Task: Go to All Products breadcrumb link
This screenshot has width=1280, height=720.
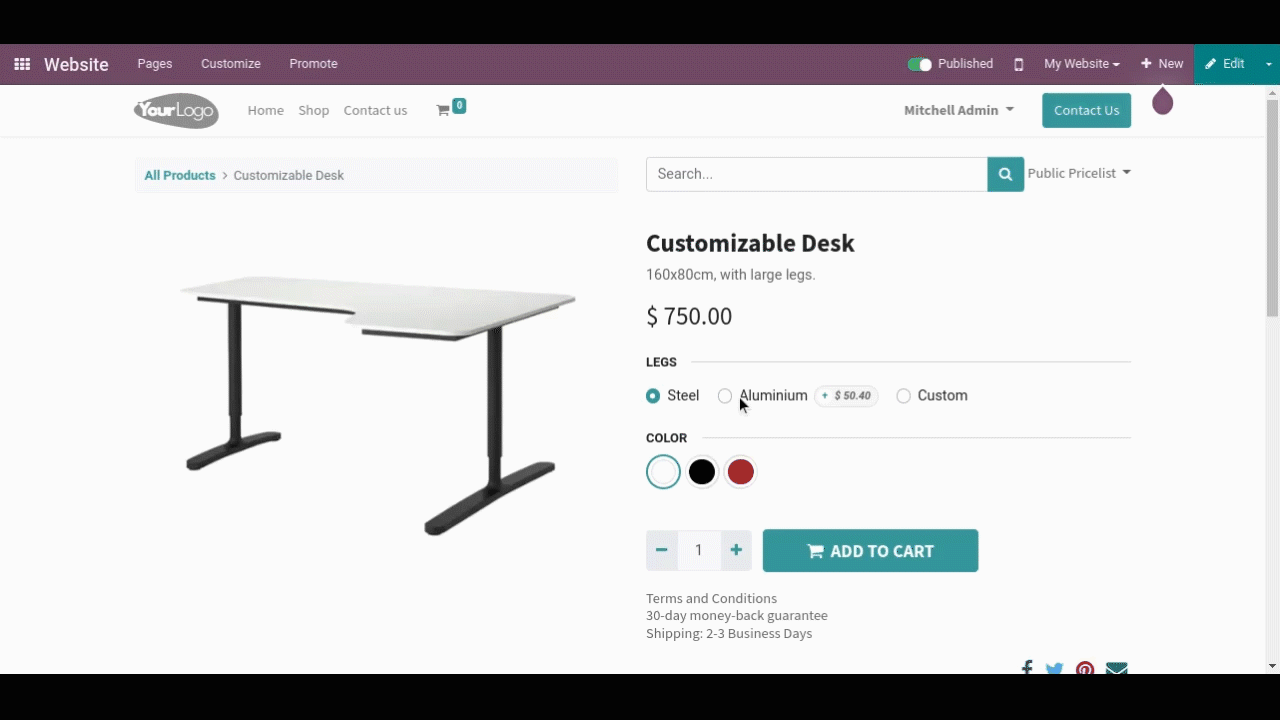Action: pyautogui.click(x=180, y=175)
